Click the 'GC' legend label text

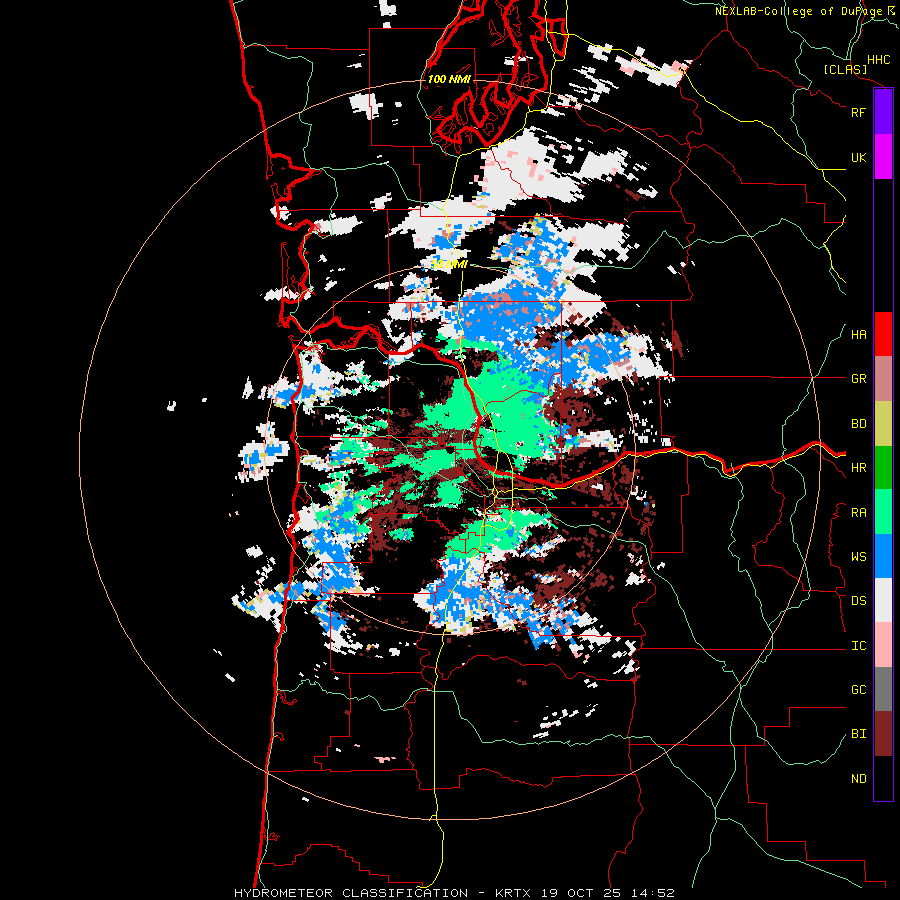coord(859,690)
